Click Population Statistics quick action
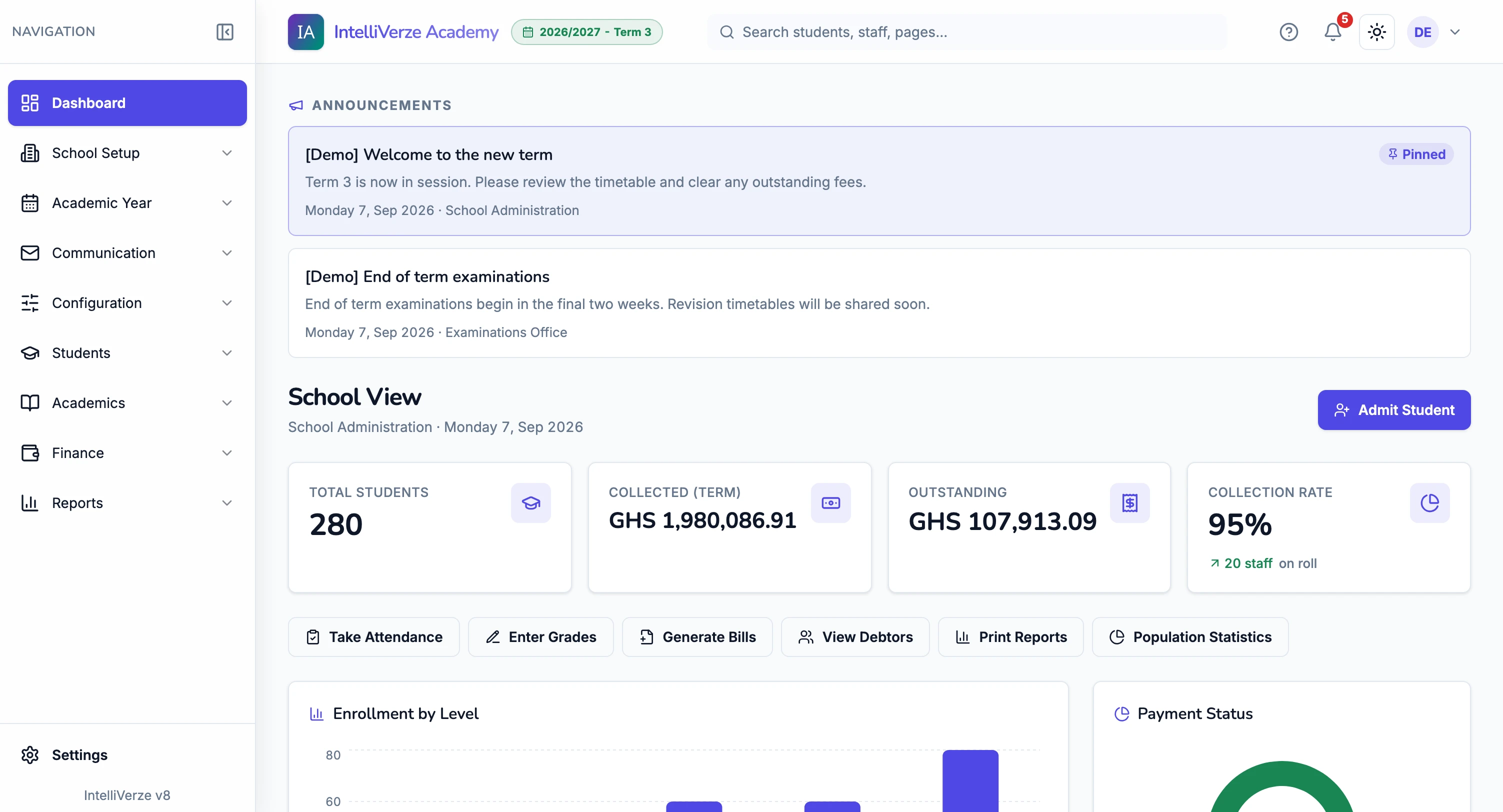Screen dimensions: 1503x812 click(1190, 637)
